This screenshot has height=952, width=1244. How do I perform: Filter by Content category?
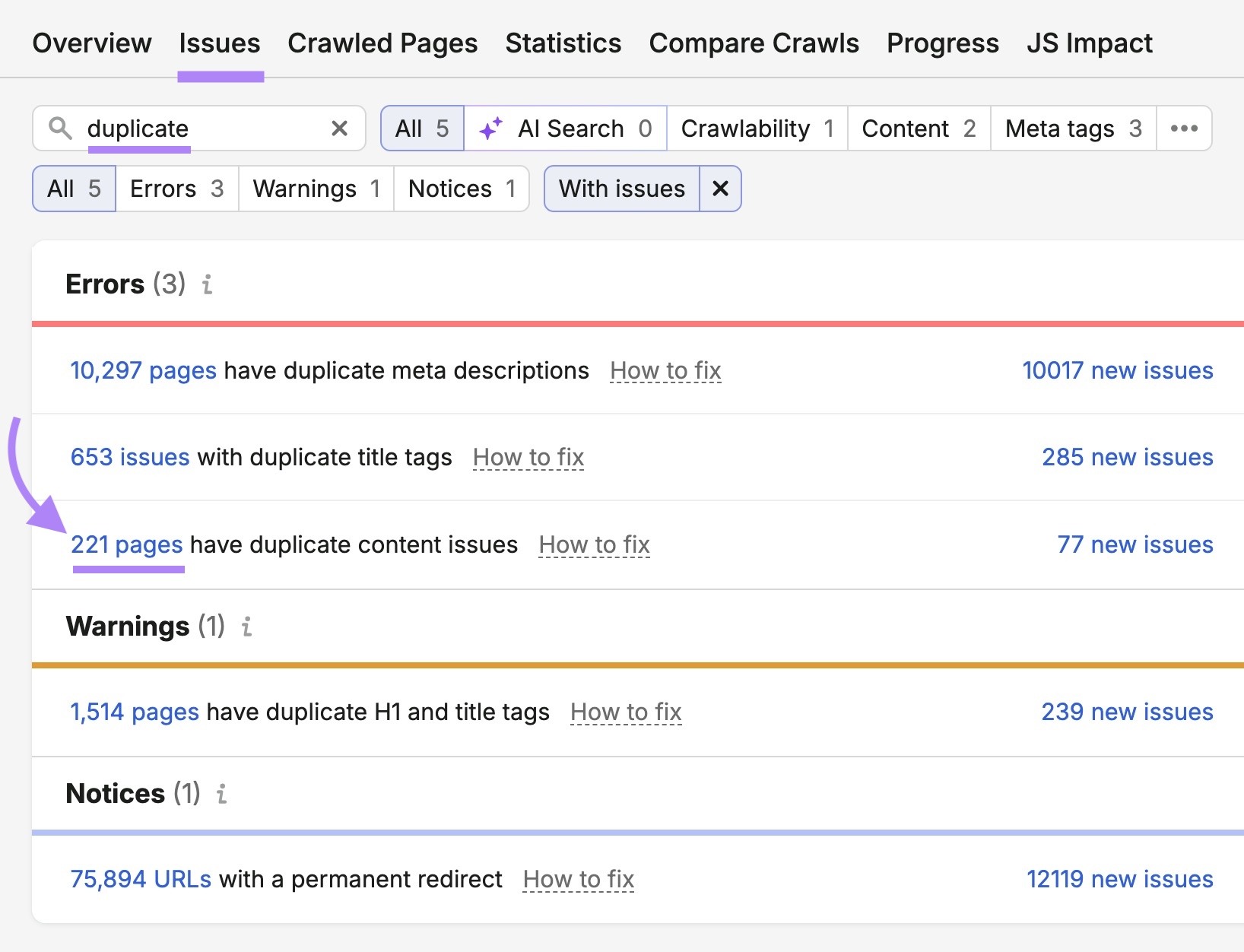(919, 129)
